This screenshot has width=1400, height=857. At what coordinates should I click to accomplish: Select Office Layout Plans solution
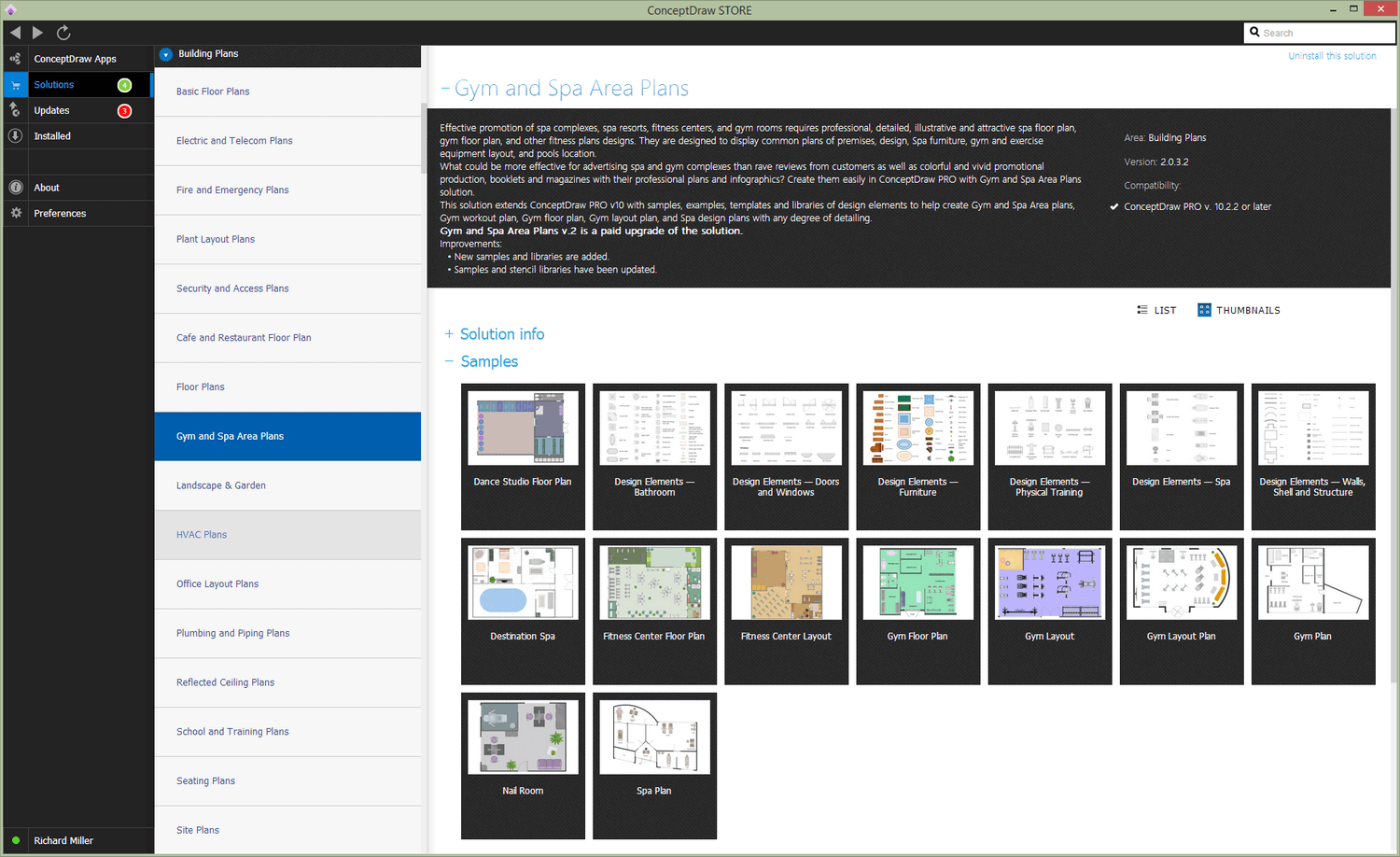point(287,584)
